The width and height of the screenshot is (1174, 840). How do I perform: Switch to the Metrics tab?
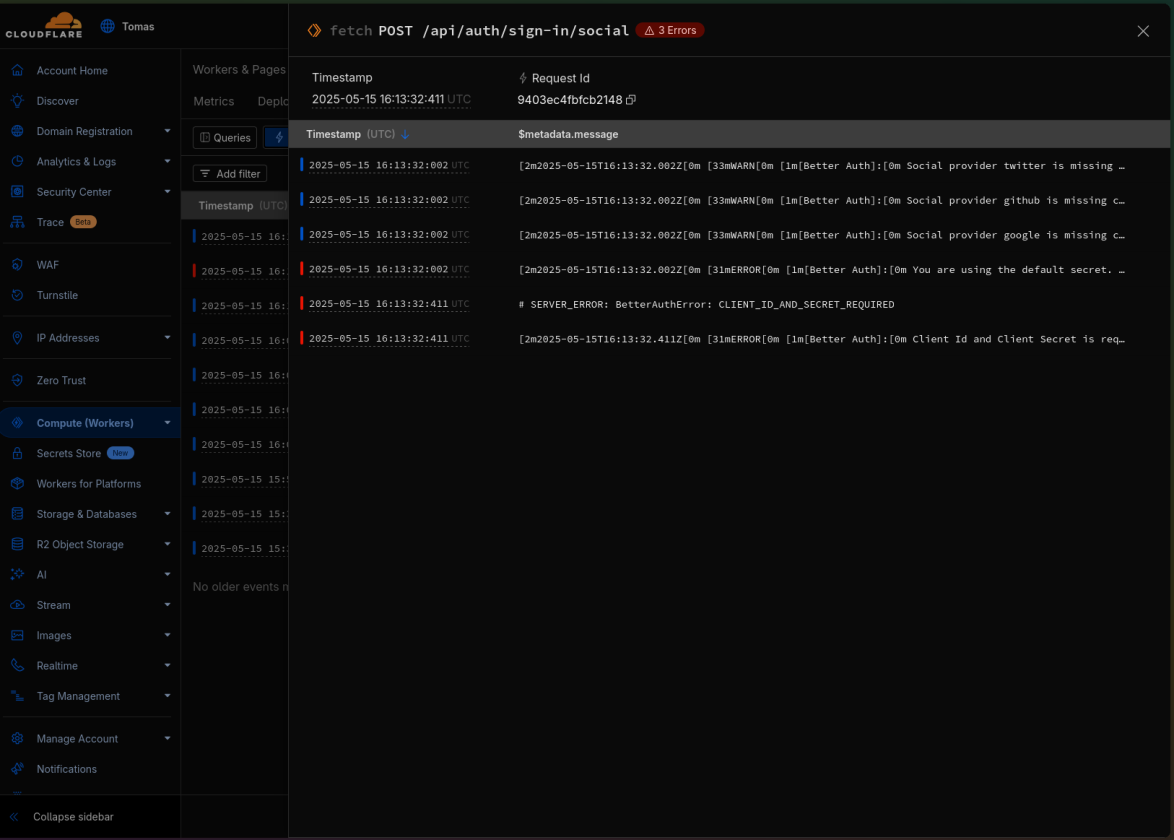click(213, 101)
